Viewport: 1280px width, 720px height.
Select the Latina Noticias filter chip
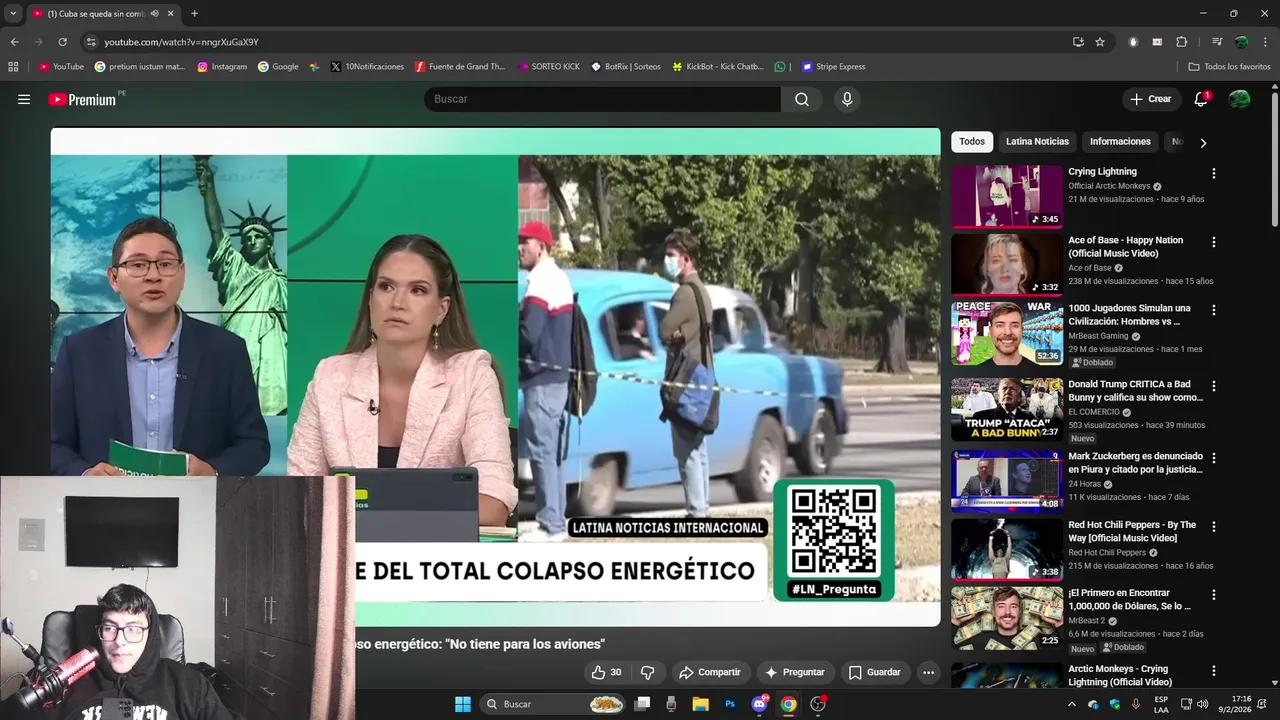pyautogui.click(x=1037, y=142)
